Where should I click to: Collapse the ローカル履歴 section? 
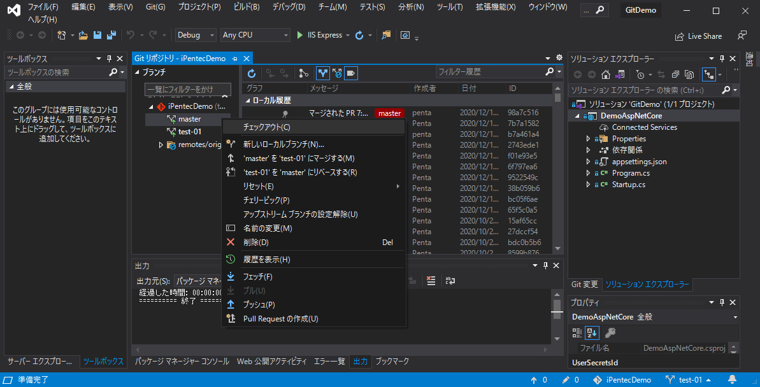(248, 100)
